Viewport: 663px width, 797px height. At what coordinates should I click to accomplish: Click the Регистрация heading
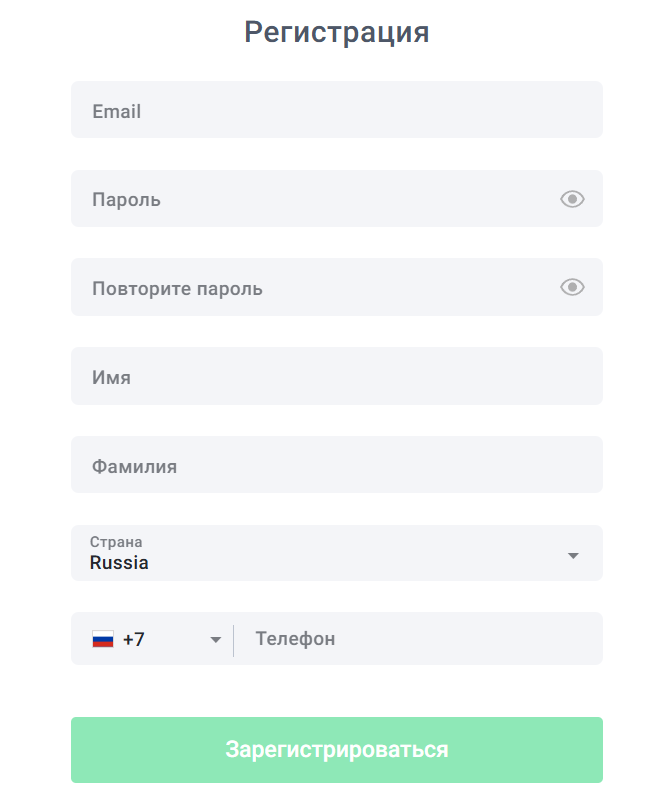(x=336, y=32)
